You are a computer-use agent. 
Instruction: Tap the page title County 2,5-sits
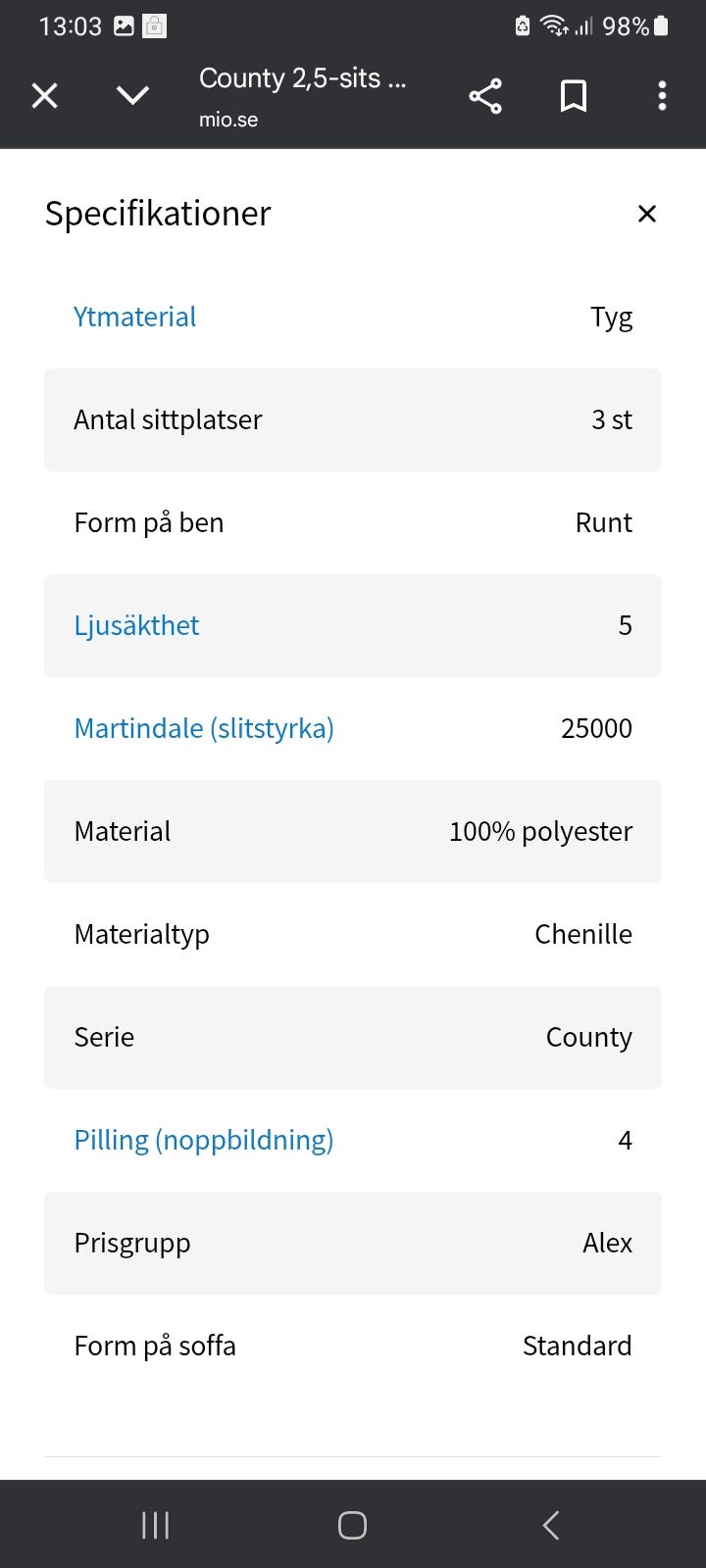302,78
